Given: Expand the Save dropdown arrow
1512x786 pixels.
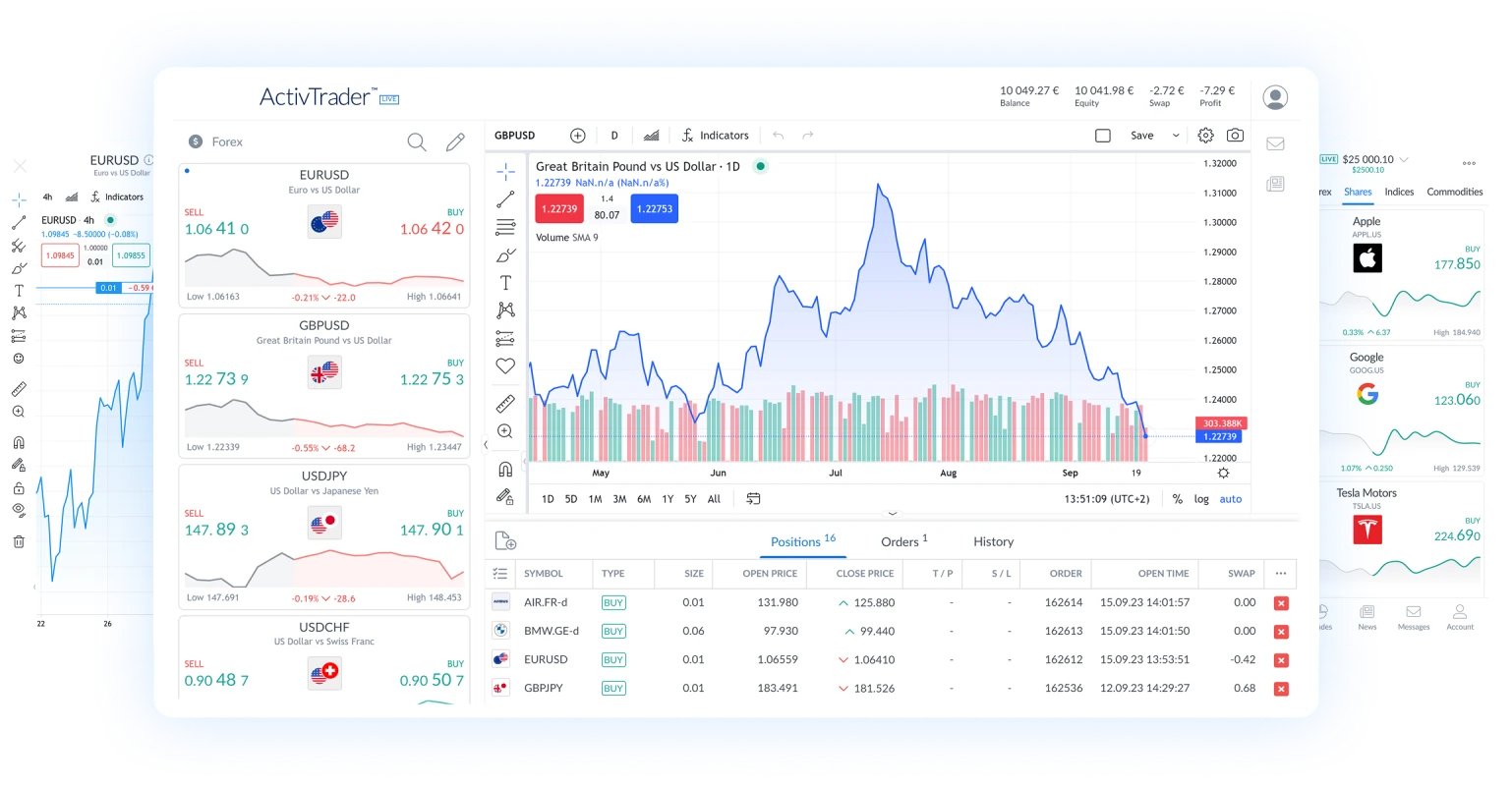Looking at the screenshot, I should click(1176, 136).
